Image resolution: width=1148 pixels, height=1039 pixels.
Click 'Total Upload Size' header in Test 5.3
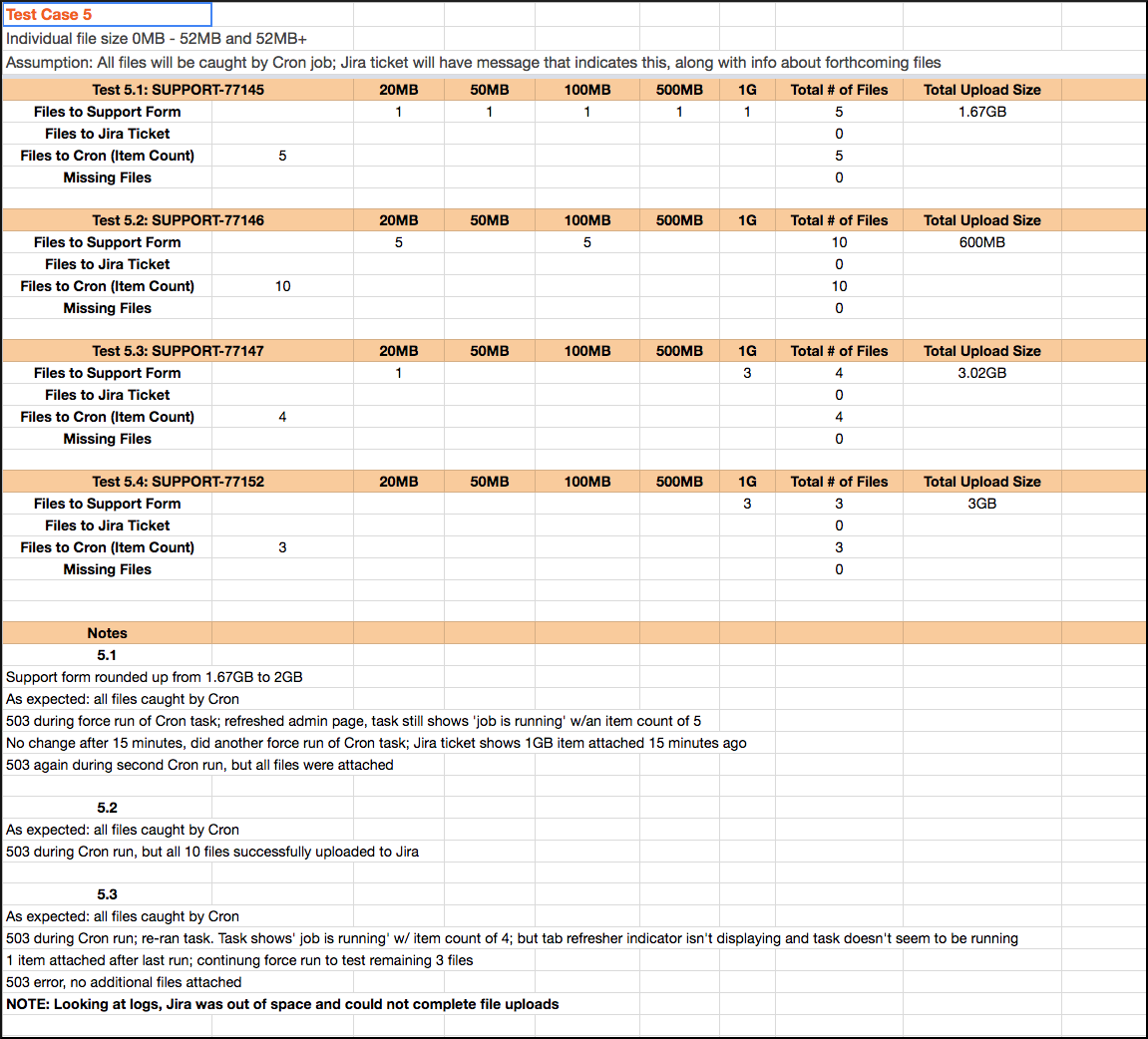tap(981, 351)
